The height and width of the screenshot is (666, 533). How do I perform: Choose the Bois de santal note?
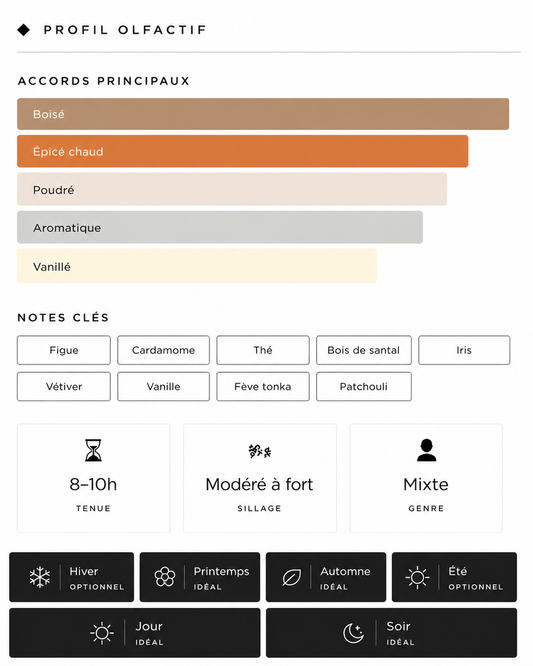364,350
